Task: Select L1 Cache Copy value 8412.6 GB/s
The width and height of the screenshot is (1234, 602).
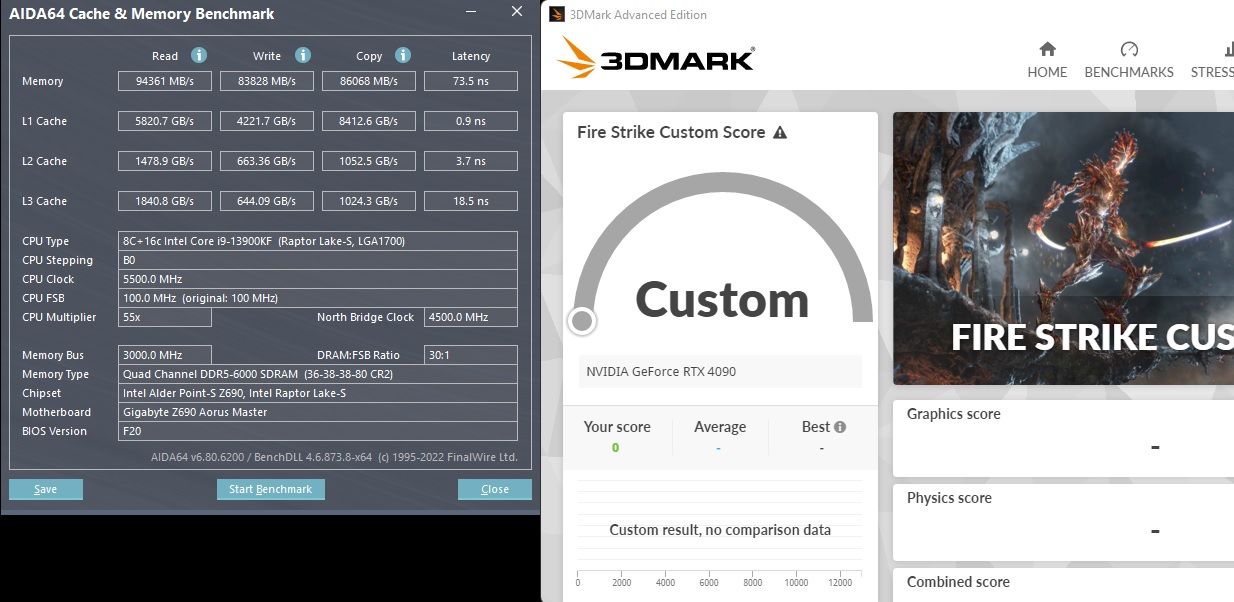Action: point(369,121)
